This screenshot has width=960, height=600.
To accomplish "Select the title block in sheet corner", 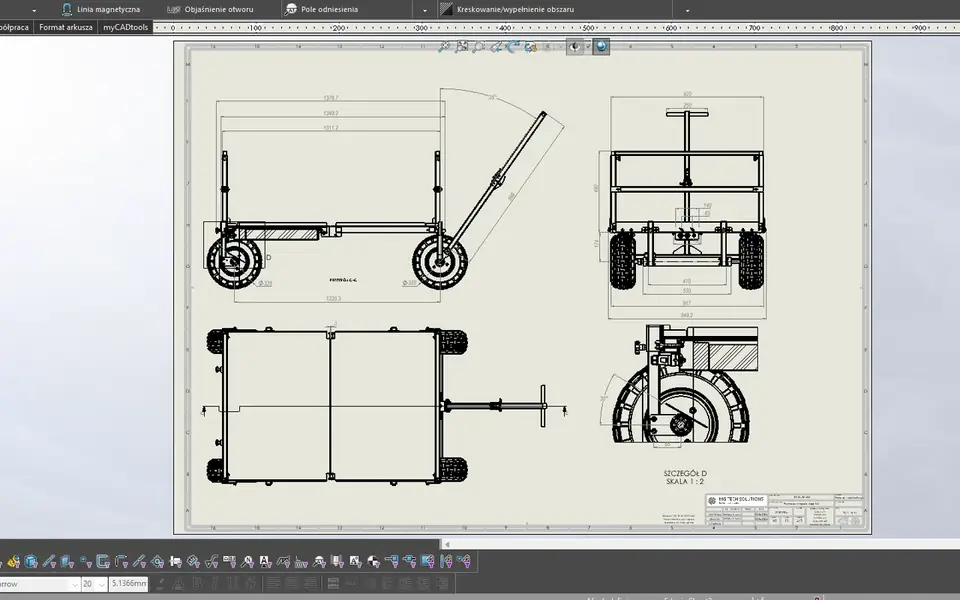I will 784,509.
